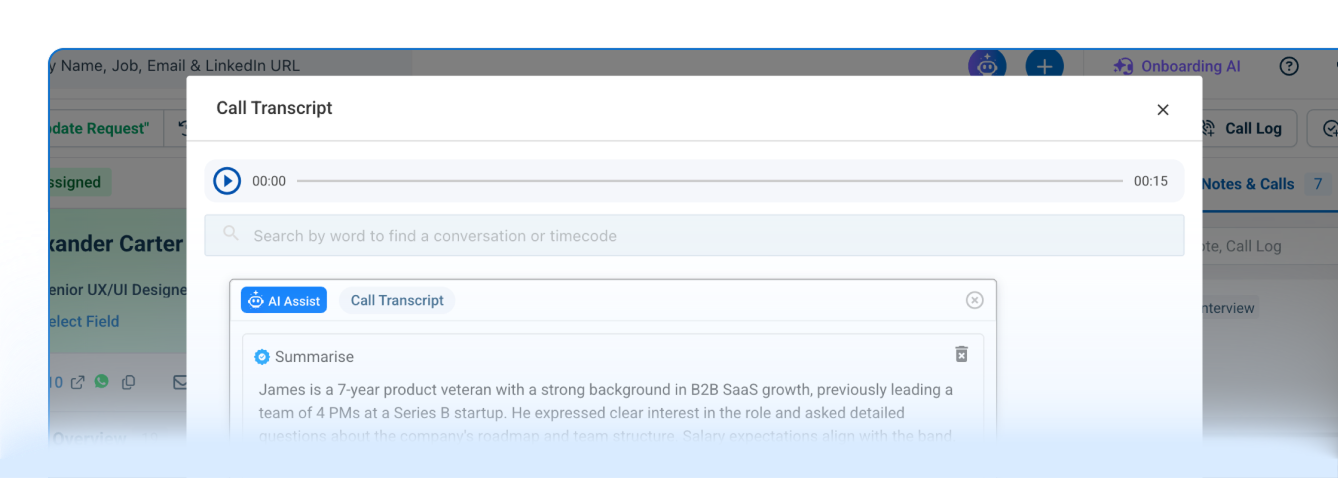Image resolution: width=1338 pixels, height=478 pixels.
Task: Click the WhatsApp icon for candidate
Action: [101, 381]
